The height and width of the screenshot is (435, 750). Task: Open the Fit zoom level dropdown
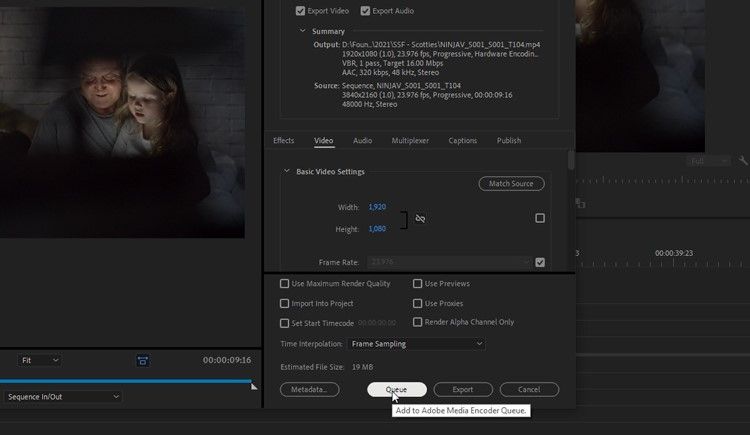[40, 360]
